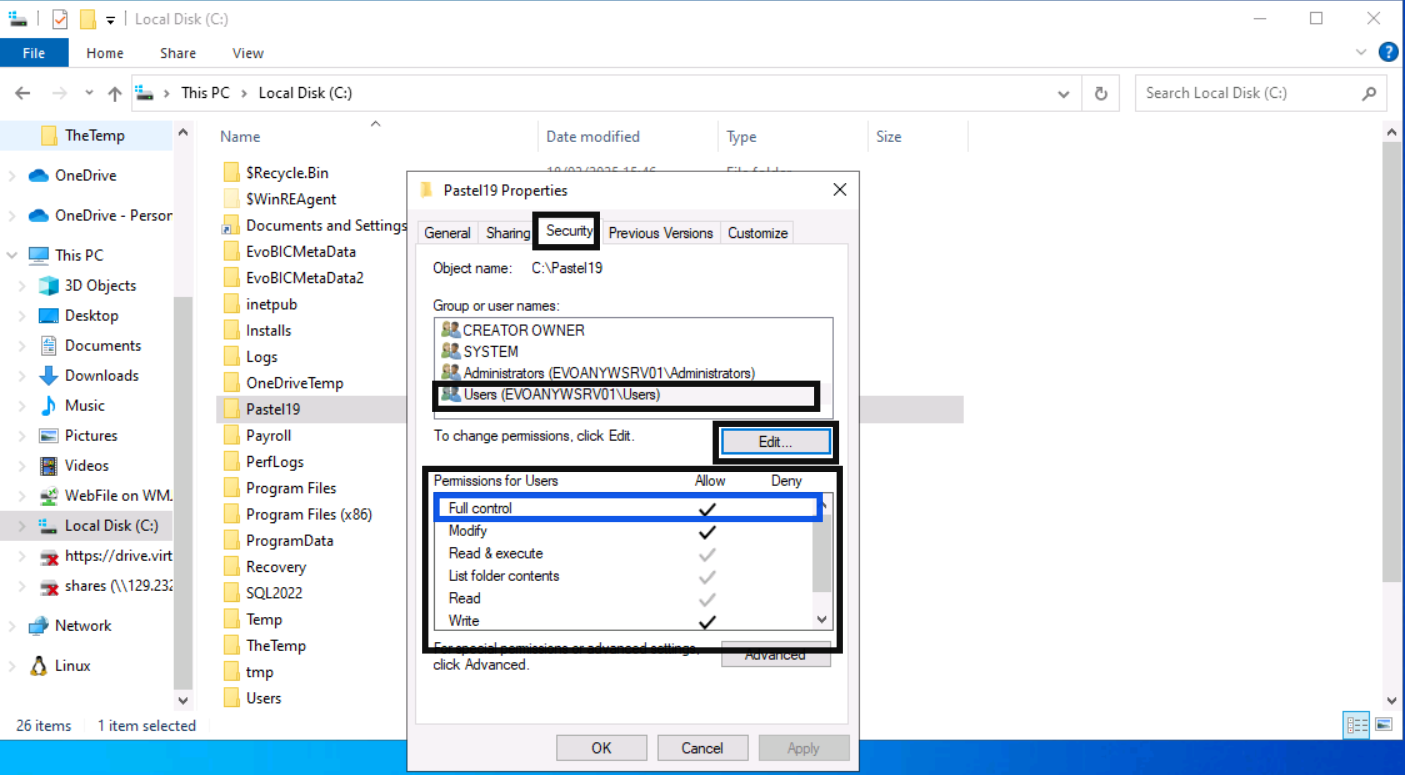1405x775 pixels.
Task: Click the Downloads icon in navigation pane
Action: pos(48,376)
